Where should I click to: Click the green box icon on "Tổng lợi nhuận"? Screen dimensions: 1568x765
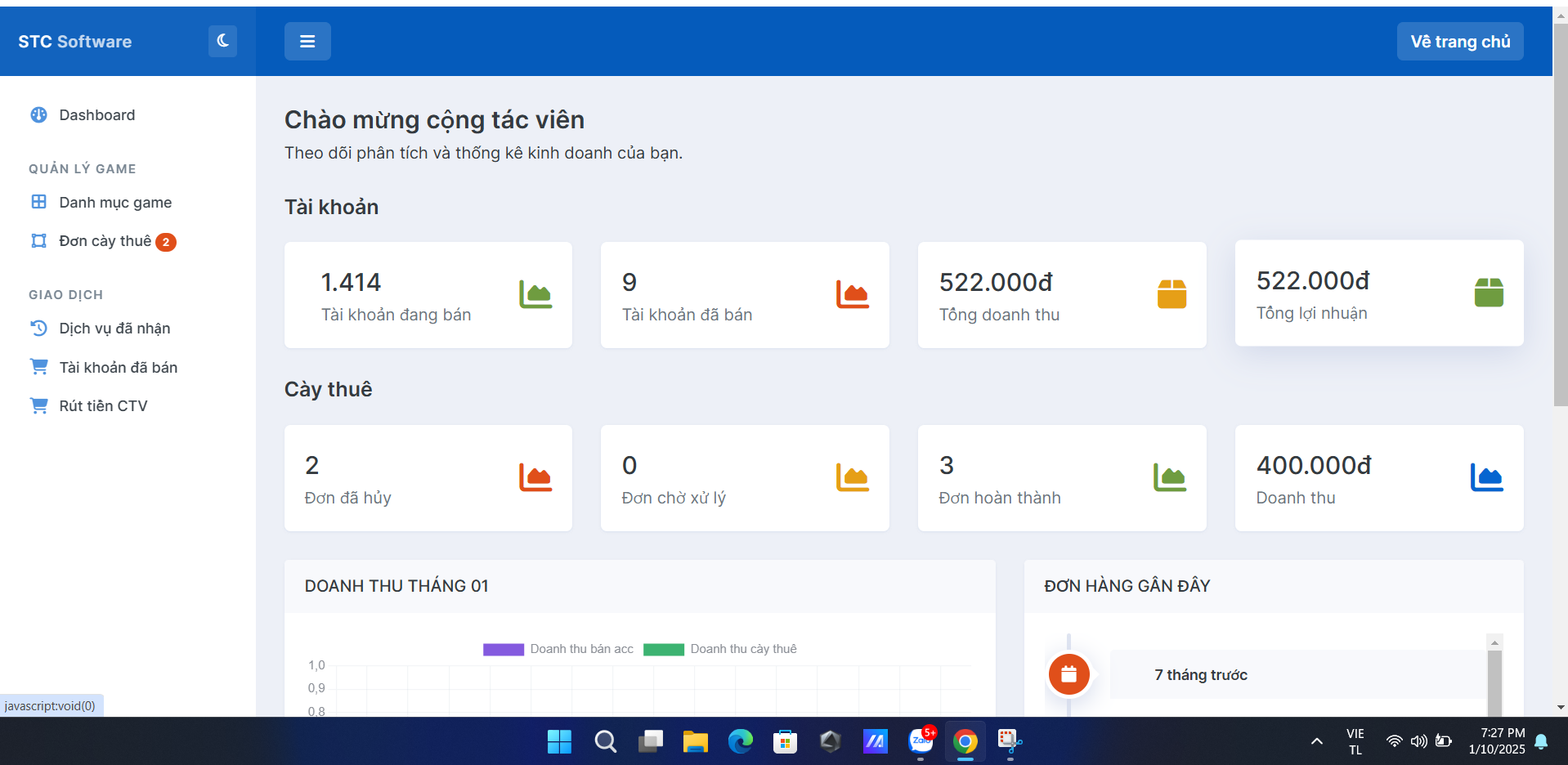click(1488, 293)
